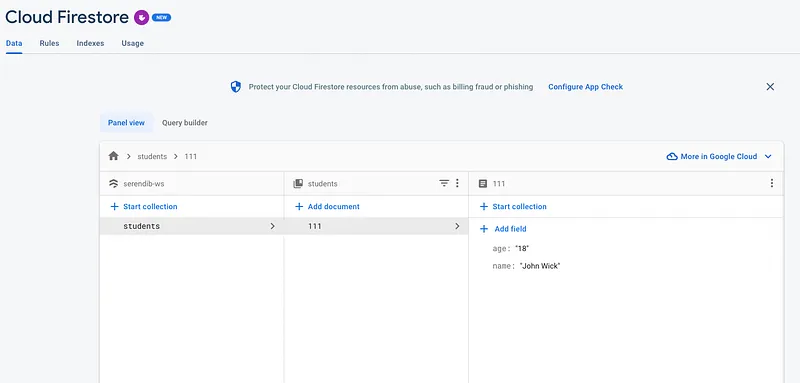Switch to the Rules tab
Viewport: 800px width, 383px height.
(x=49, y=43)
